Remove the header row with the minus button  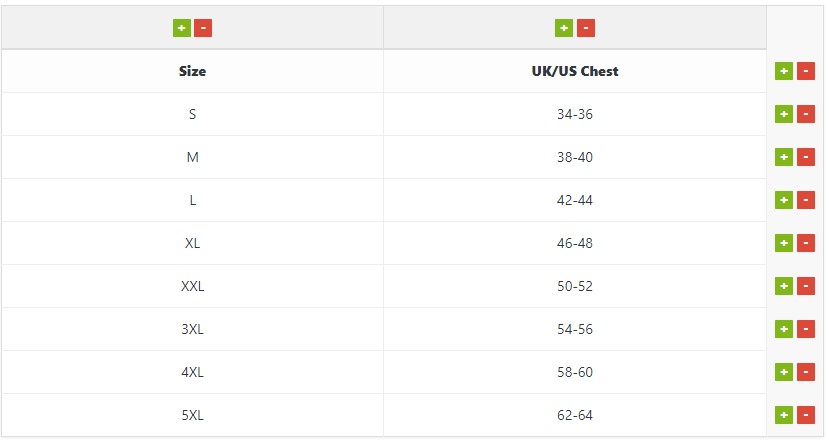click(x=806, y=71)
